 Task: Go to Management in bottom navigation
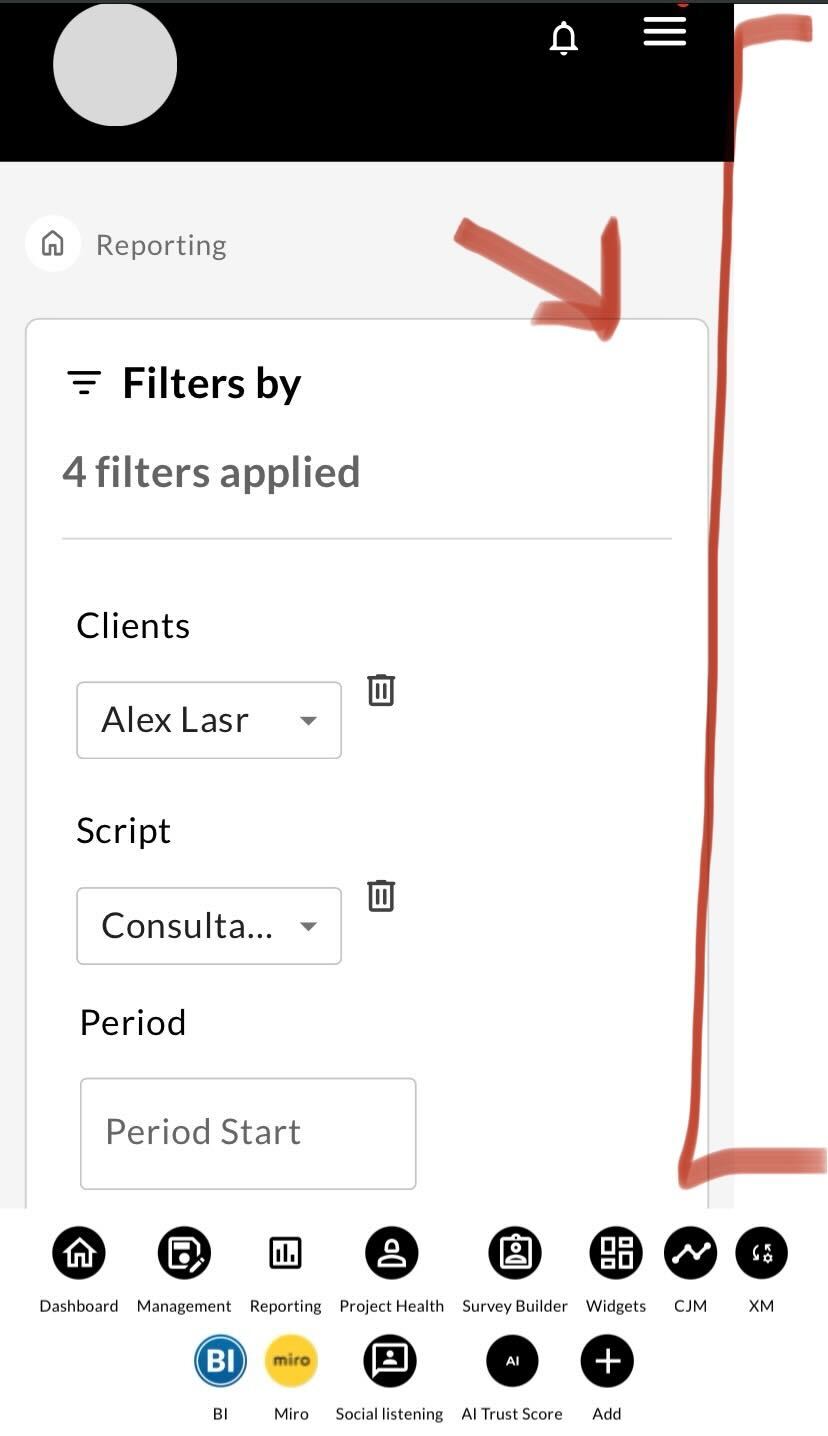[184, 1253]
